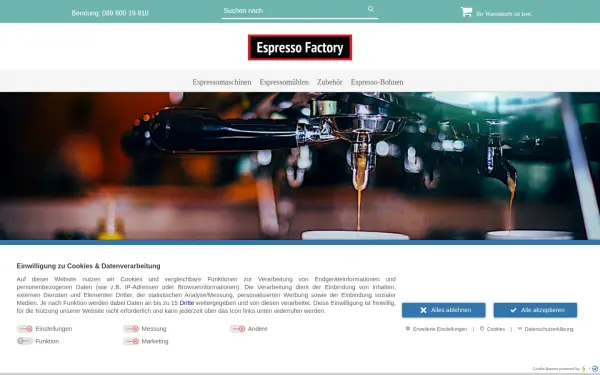Click the icon beside Datenschutzerklärung
This screenshot has width=600, height=375.
point(520,329)
